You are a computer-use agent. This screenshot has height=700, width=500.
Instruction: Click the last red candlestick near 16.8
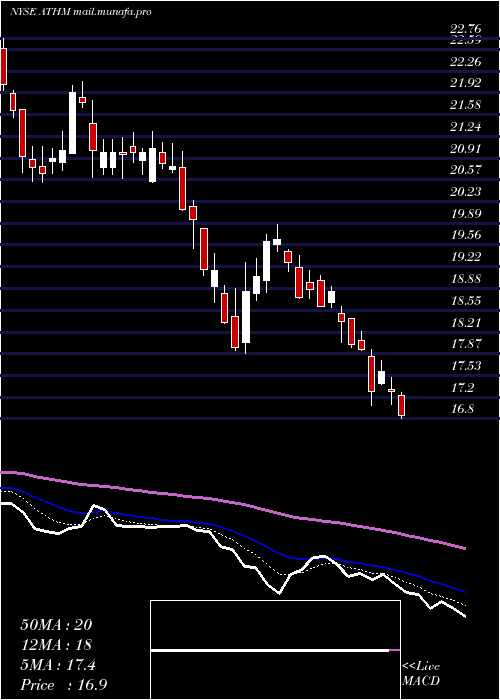click(401, 405)
